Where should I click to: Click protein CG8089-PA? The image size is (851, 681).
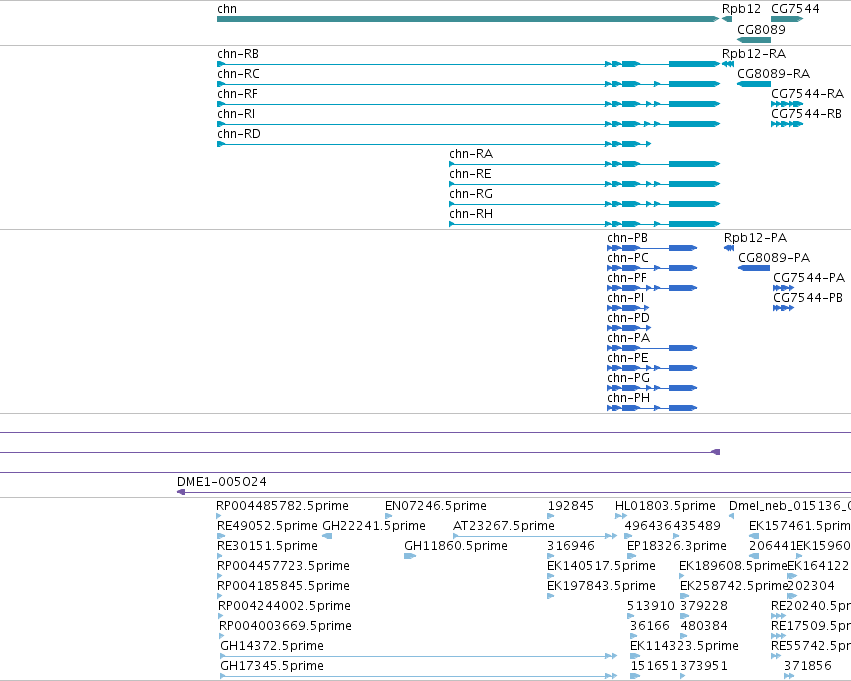[x=774, y=258]
